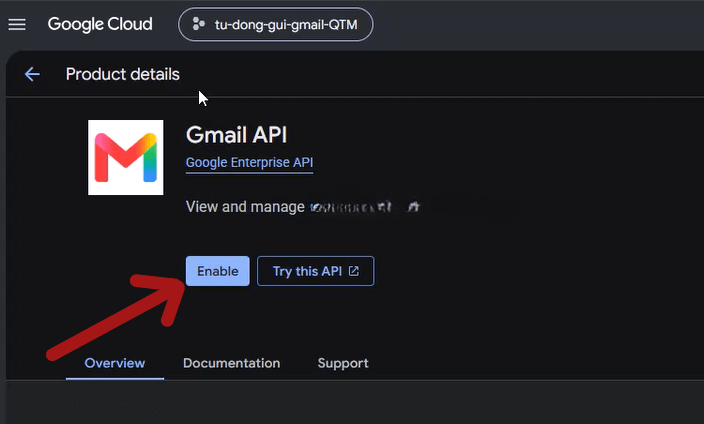Click the Product details heading
The height and width of the screenshot is (424, 704).
point(123,74)
